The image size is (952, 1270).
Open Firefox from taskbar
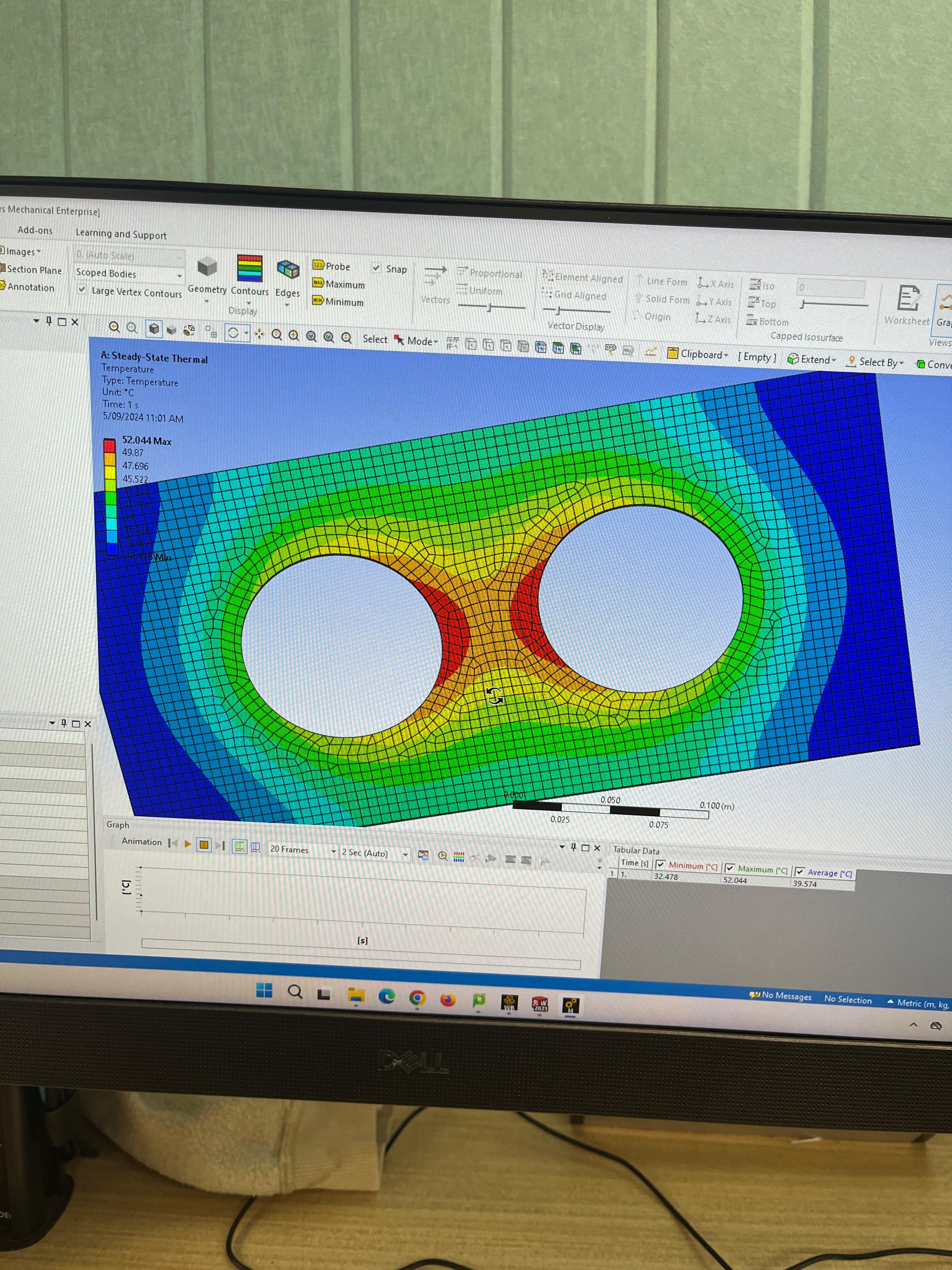tap(448, 1000)
